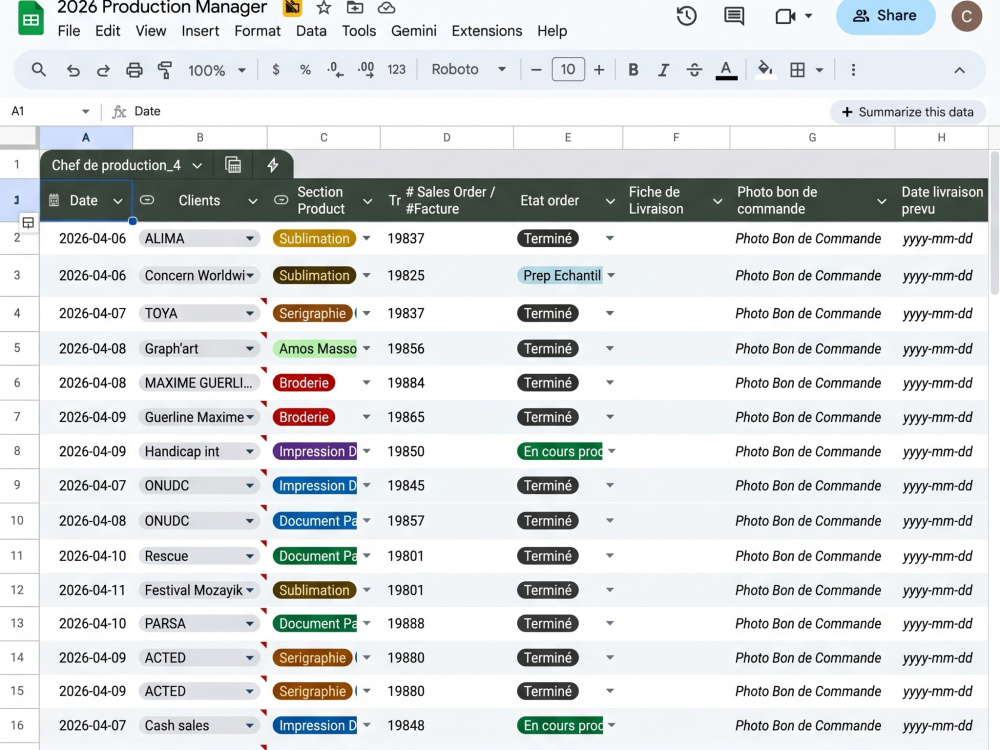Click the table lightning bolt icon
Image resolution: width=1000 pixels, height=750 pixels.
click(273, 165)
